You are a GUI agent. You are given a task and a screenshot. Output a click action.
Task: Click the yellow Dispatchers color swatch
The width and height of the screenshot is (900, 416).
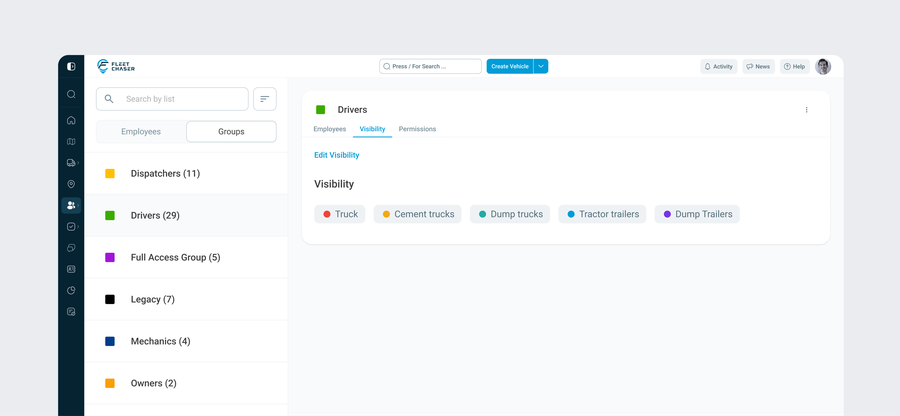110,173
